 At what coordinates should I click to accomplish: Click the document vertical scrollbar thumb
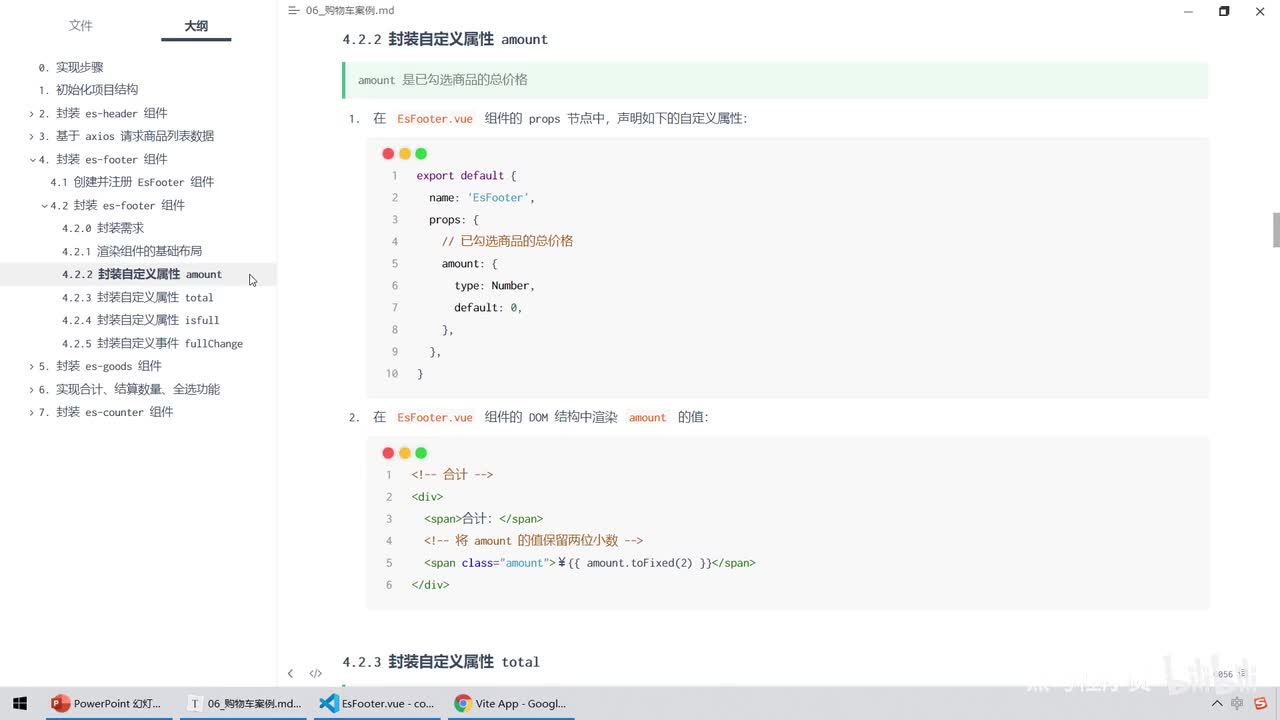click(x=1276, y=230)
